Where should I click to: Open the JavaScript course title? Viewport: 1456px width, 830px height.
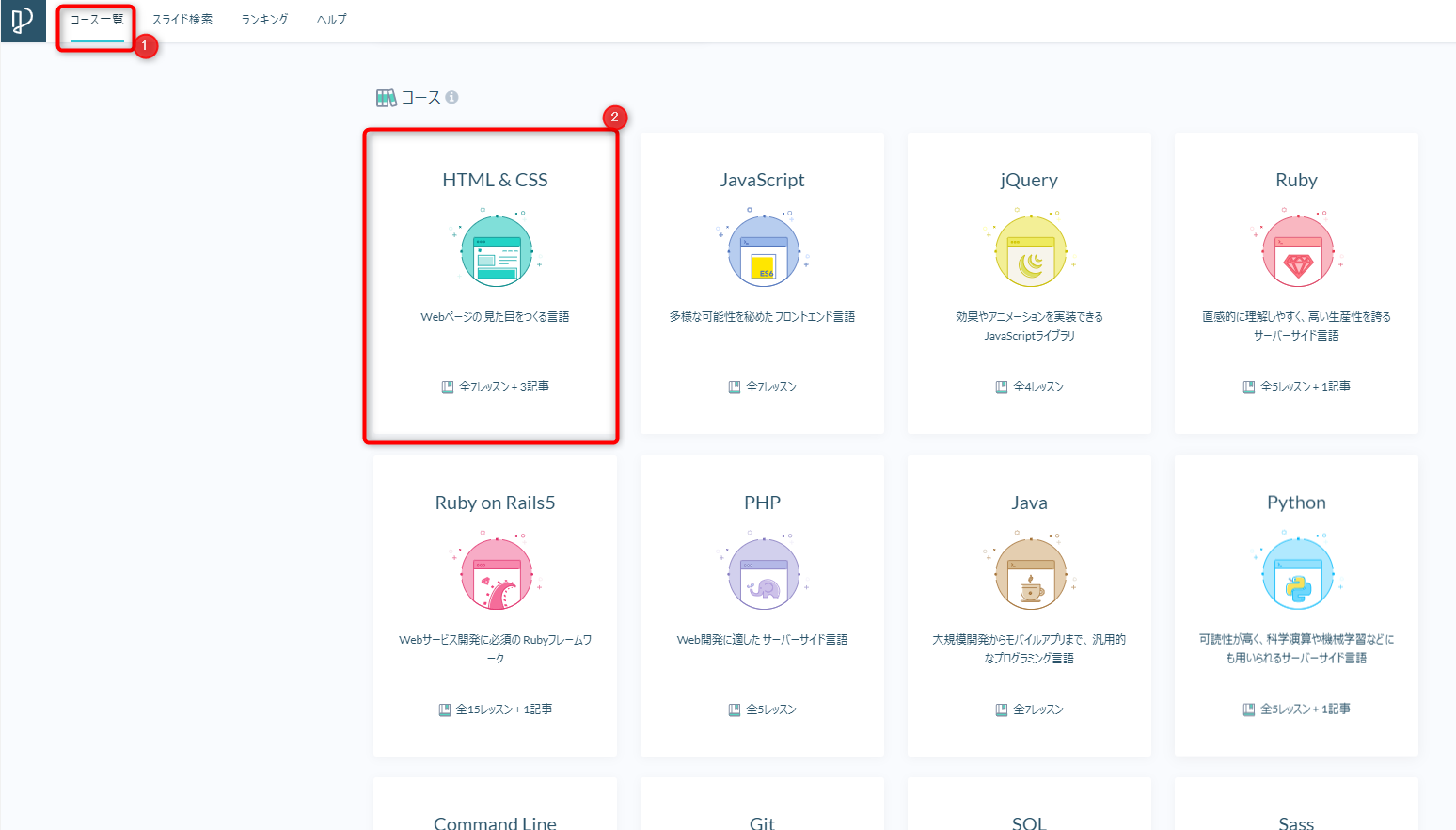(x=763, y=180)
